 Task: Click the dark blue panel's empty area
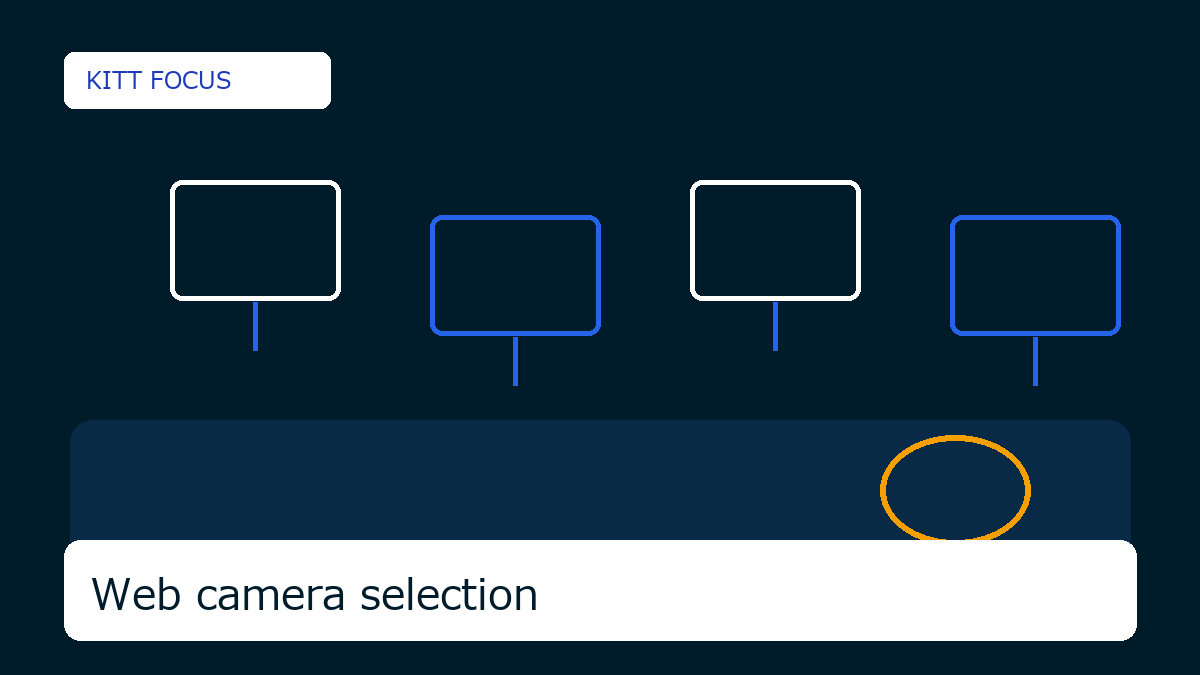[450, 480]
